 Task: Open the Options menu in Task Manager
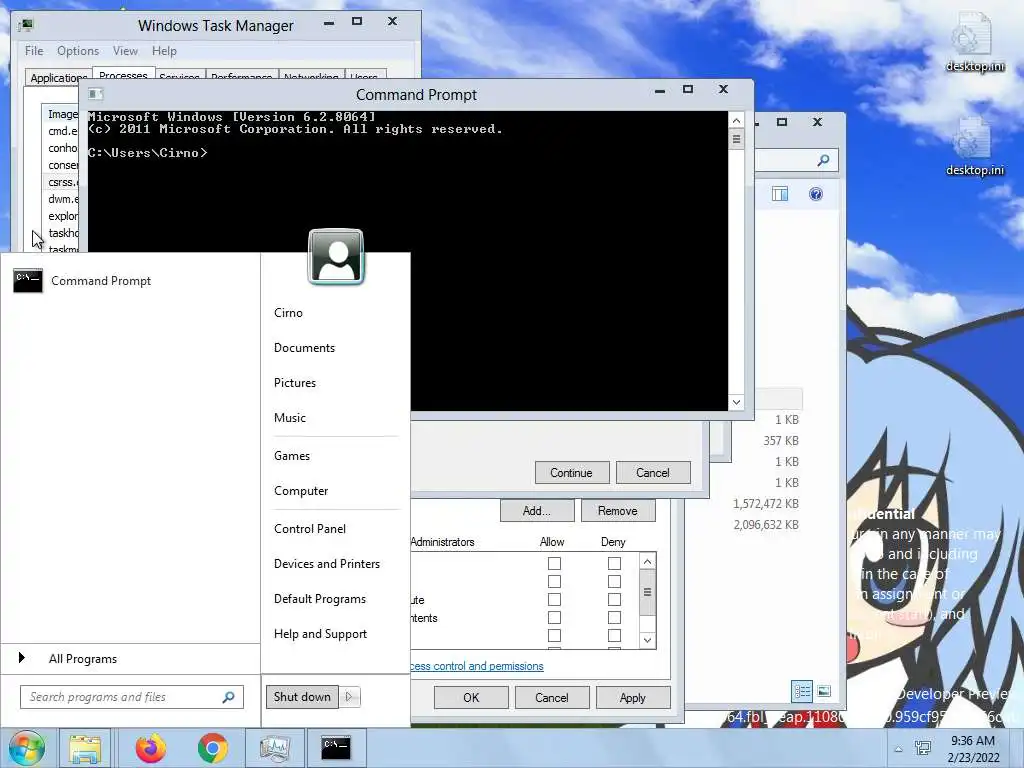(x=78, y=51)
